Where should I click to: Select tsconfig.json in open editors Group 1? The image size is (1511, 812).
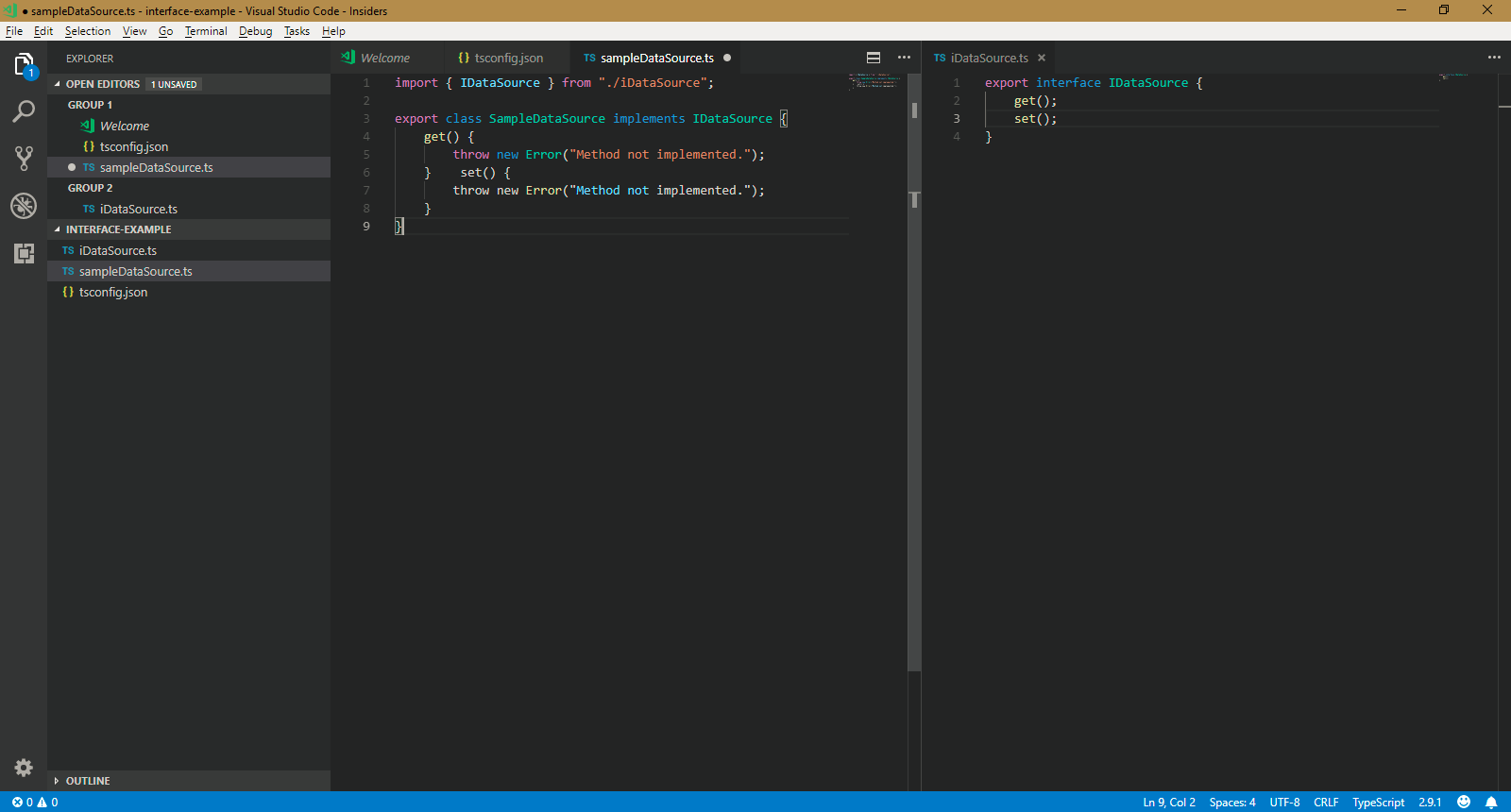click(189, 146)
